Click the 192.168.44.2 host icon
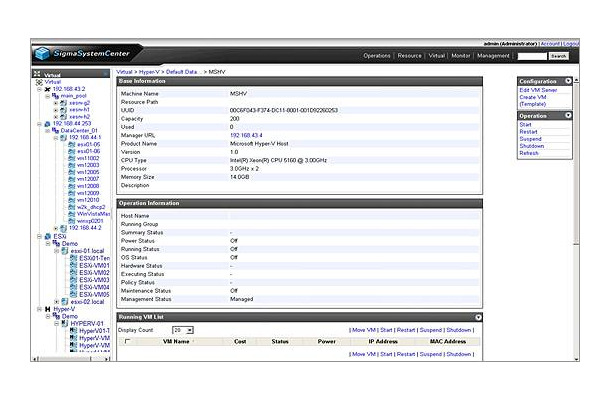 [x=63, y=228]
